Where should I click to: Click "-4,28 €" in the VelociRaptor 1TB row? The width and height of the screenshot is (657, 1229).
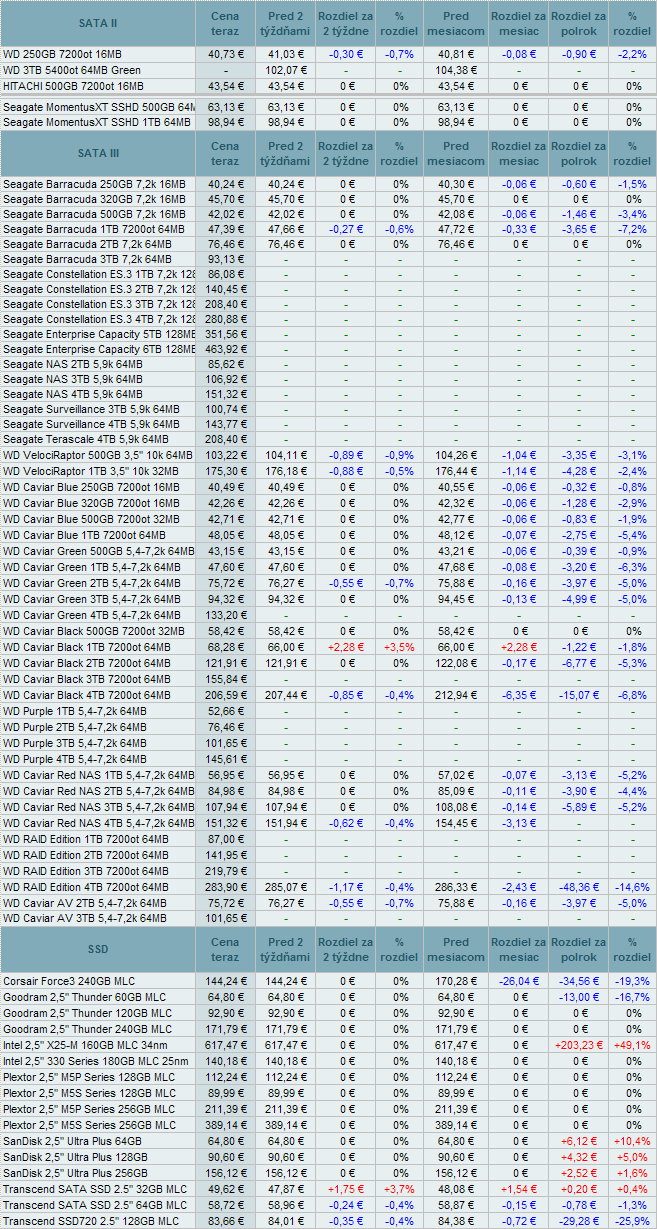[579, 470]
